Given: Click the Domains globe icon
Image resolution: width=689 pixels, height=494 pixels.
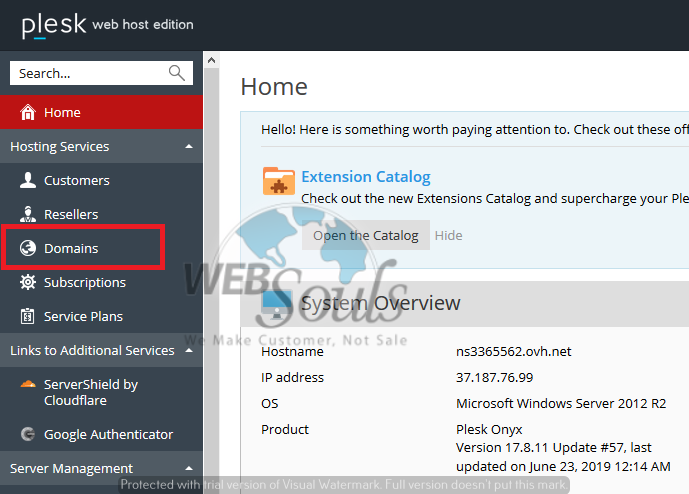Looking at the screenshot, I should pyautogui.click(x=28, y=248).
